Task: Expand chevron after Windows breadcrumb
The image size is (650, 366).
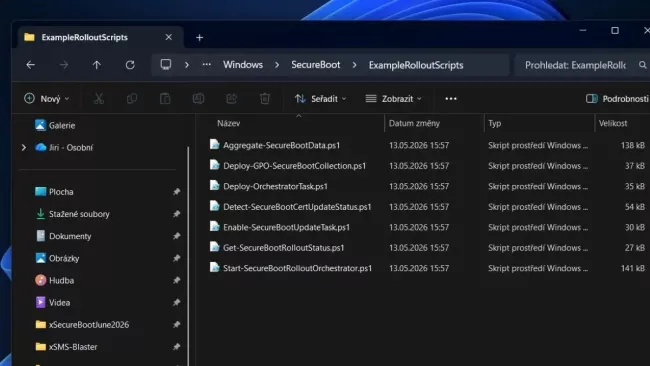Action: coord(277,65)
